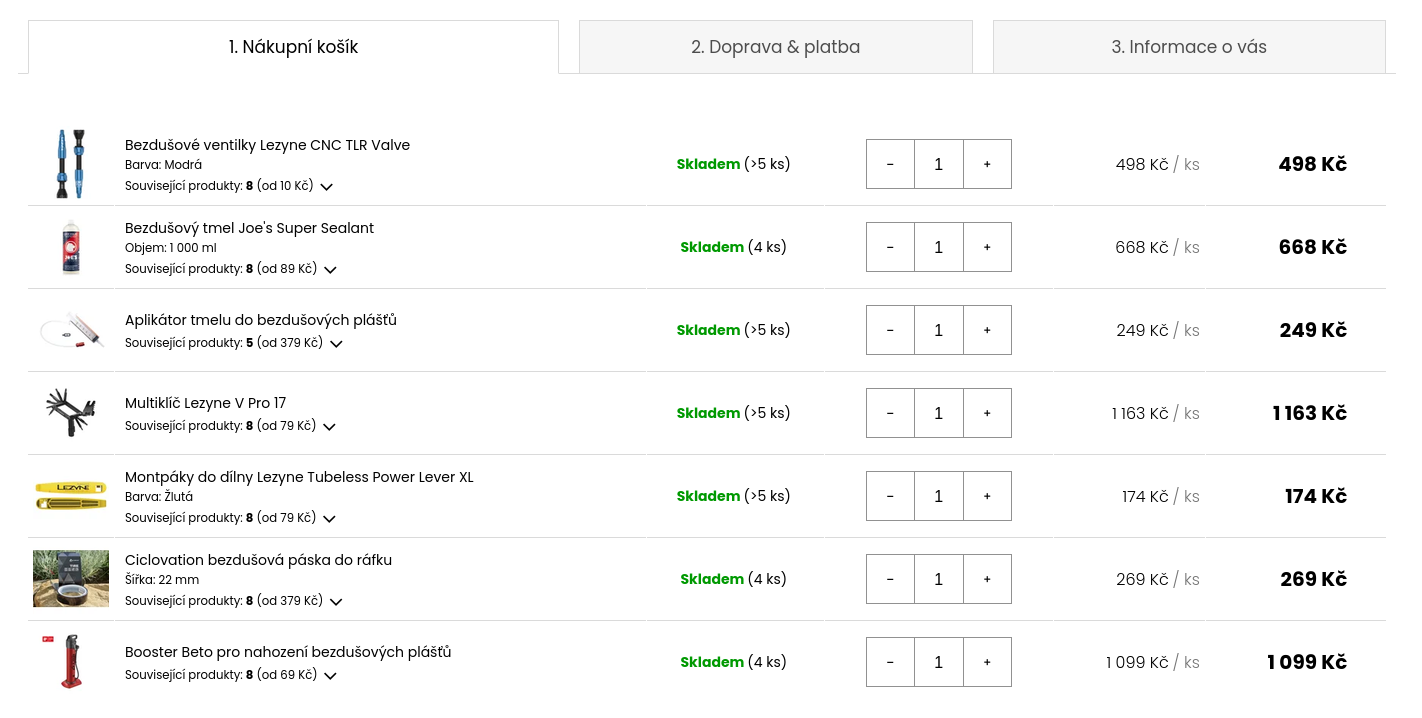Increase quantity of Tubeless Power Lever XL

[987, 496]
